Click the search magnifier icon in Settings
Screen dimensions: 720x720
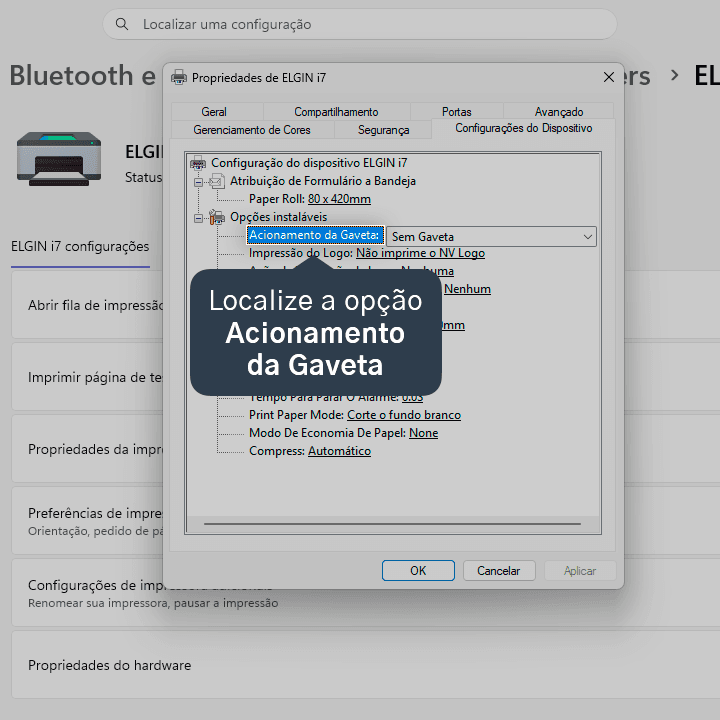(122, 24)
